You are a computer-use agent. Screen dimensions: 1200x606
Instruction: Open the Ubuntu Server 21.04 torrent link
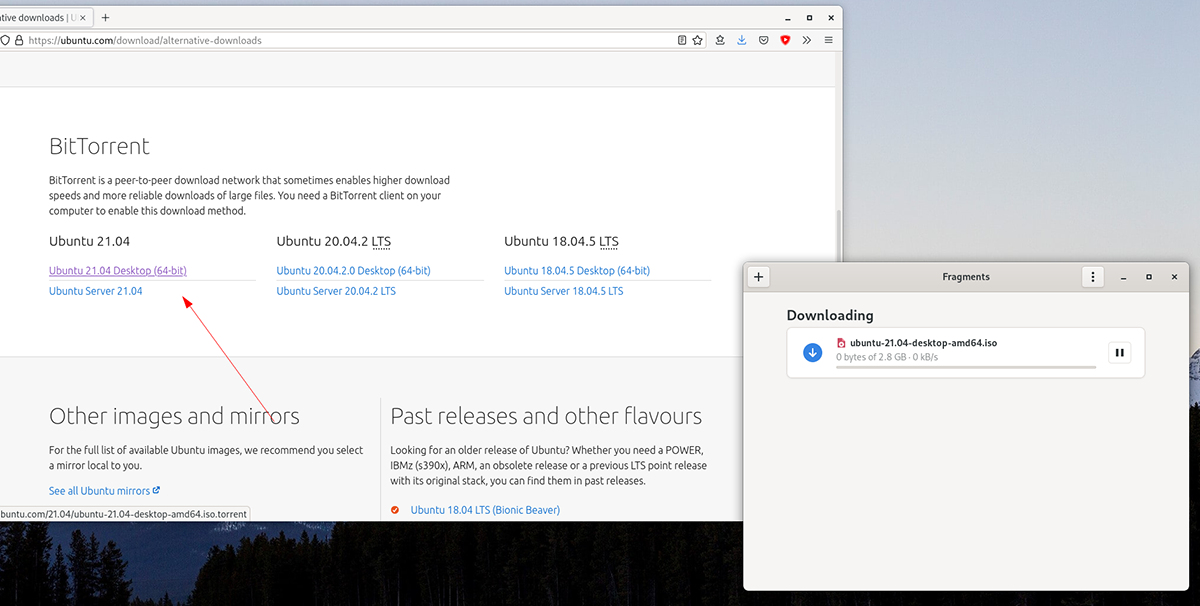(x=96, y=291)
